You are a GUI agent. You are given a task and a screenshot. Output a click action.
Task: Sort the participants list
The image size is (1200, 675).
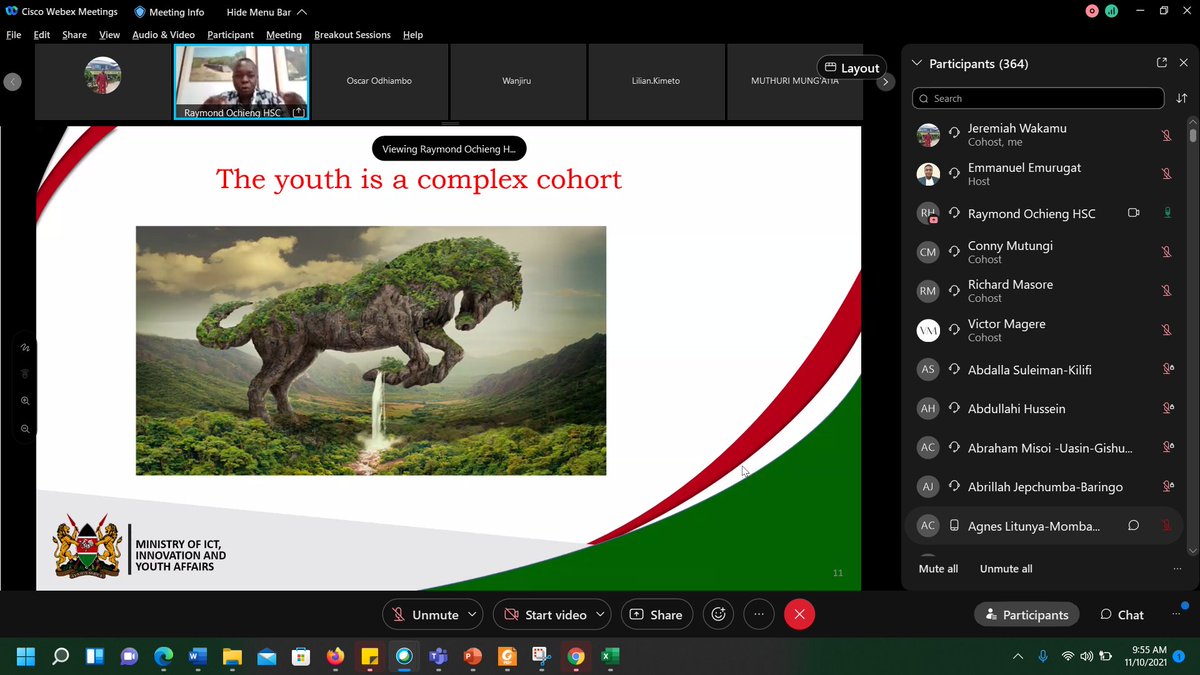click(x=1182, y=98)
